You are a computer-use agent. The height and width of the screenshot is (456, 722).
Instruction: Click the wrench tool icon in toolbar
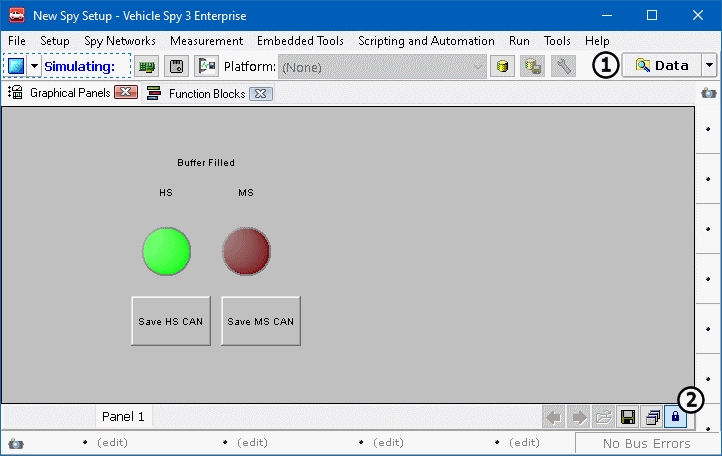563,66
